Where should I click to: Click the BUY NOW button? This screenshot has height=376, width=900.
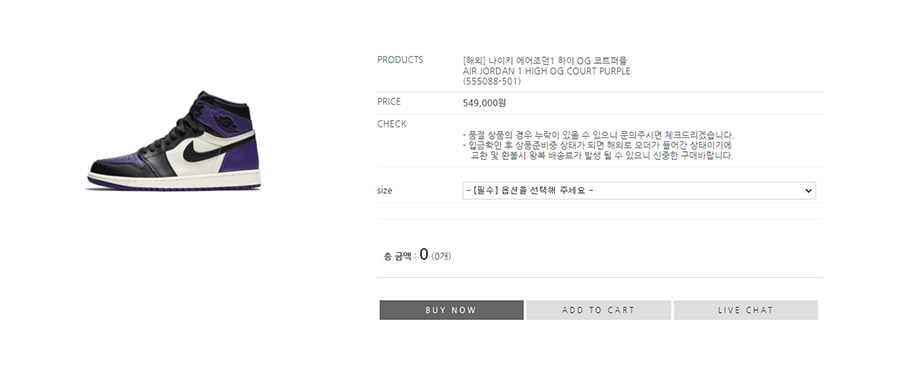(x=451, y=310)
